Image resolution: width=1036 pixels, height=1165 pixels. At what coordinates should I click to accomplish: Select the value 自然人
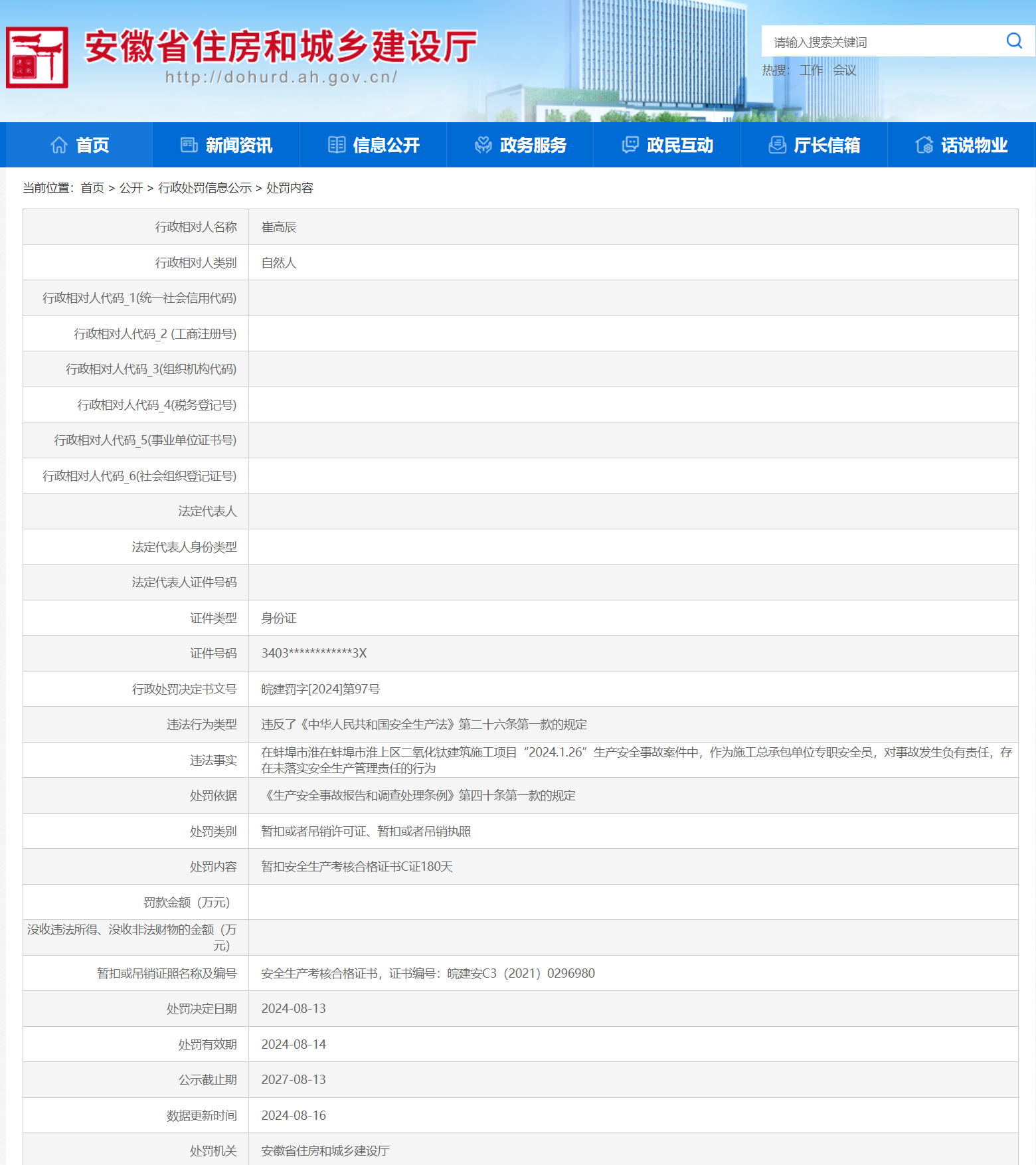point(279,263)
